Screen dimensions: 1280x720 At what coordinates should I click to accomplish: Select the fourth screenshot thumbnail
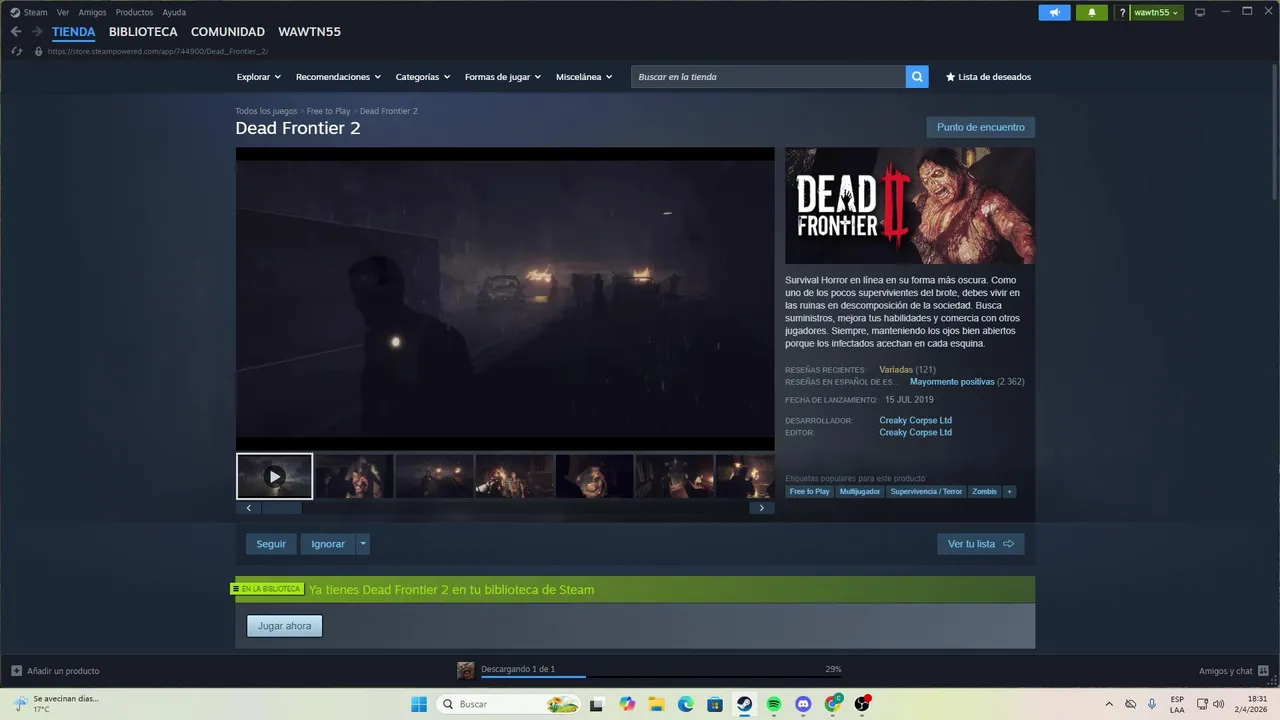click(514, 476)
